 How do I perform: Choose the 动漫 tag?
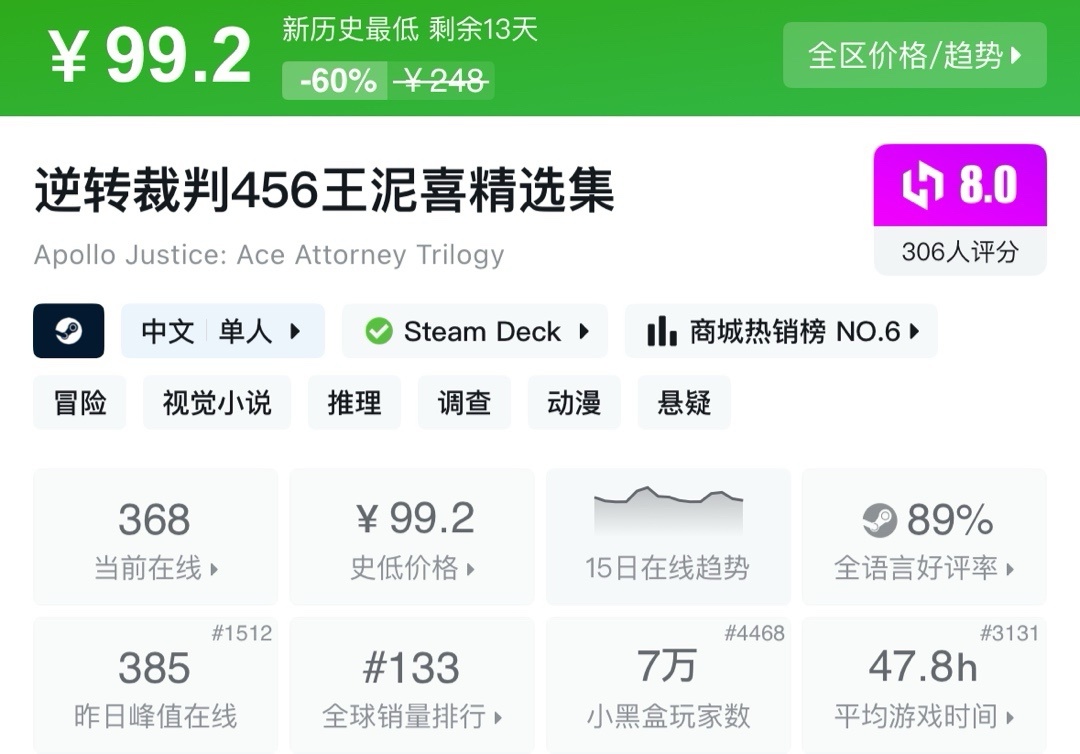click(x=574, y=403)
